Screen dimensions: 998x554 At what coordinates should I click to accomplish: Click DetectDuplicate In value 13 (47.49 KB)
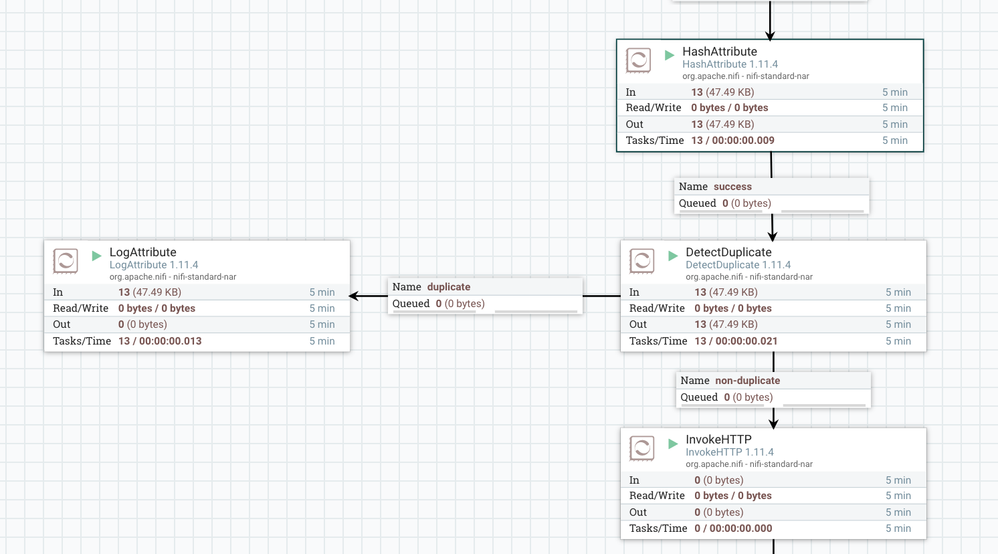726,292
